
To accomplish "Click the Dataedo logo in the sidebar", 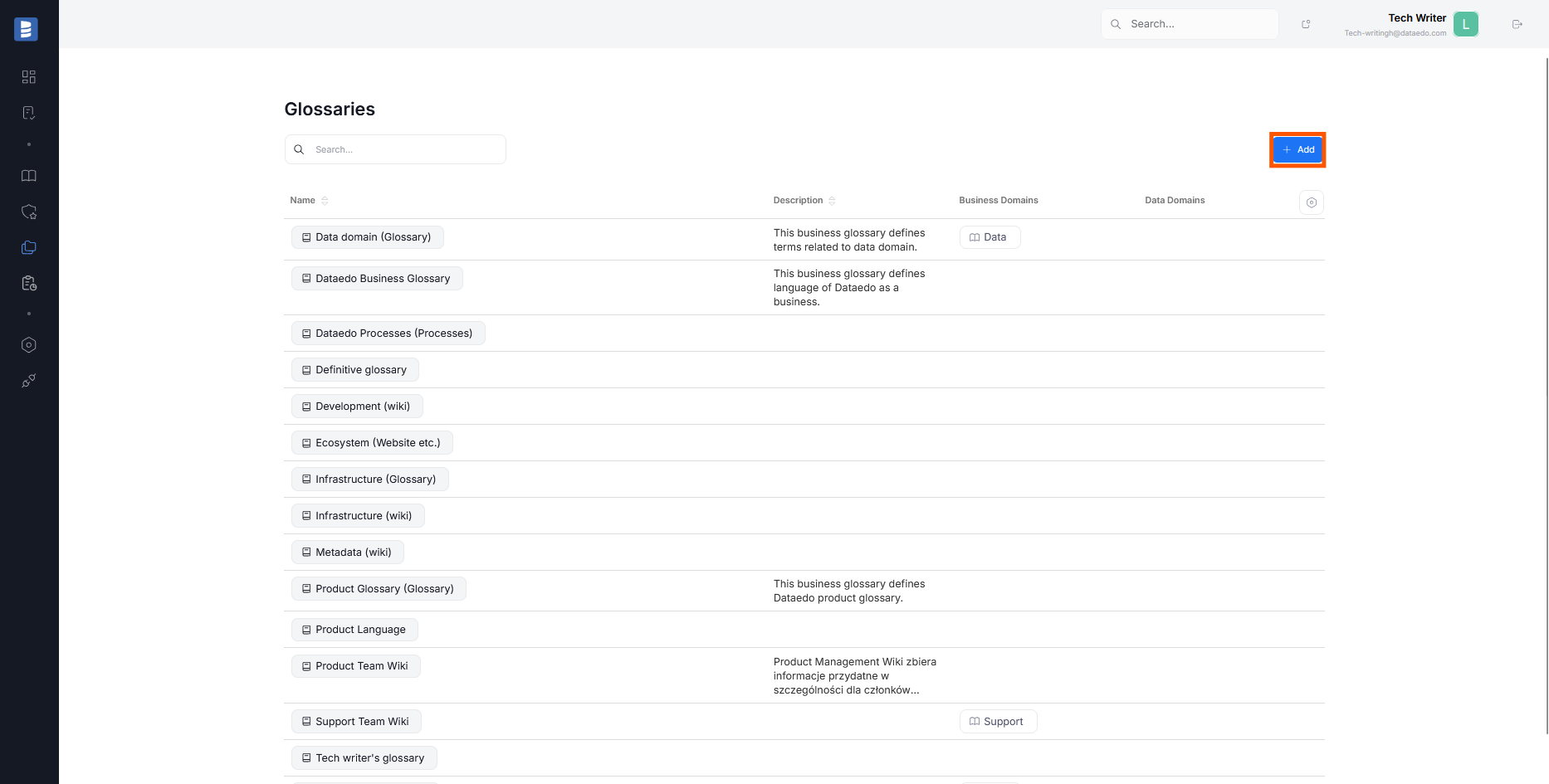I will [x=26, y=29].
